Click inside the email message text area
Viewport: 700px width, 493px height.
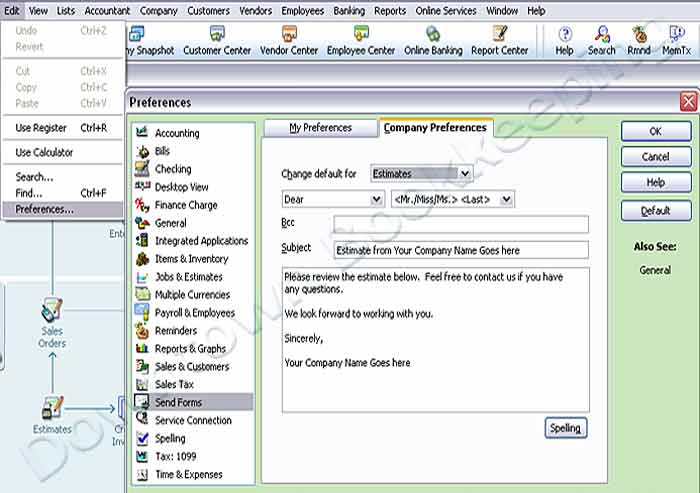pyautogui.click(x=436, y=340)
